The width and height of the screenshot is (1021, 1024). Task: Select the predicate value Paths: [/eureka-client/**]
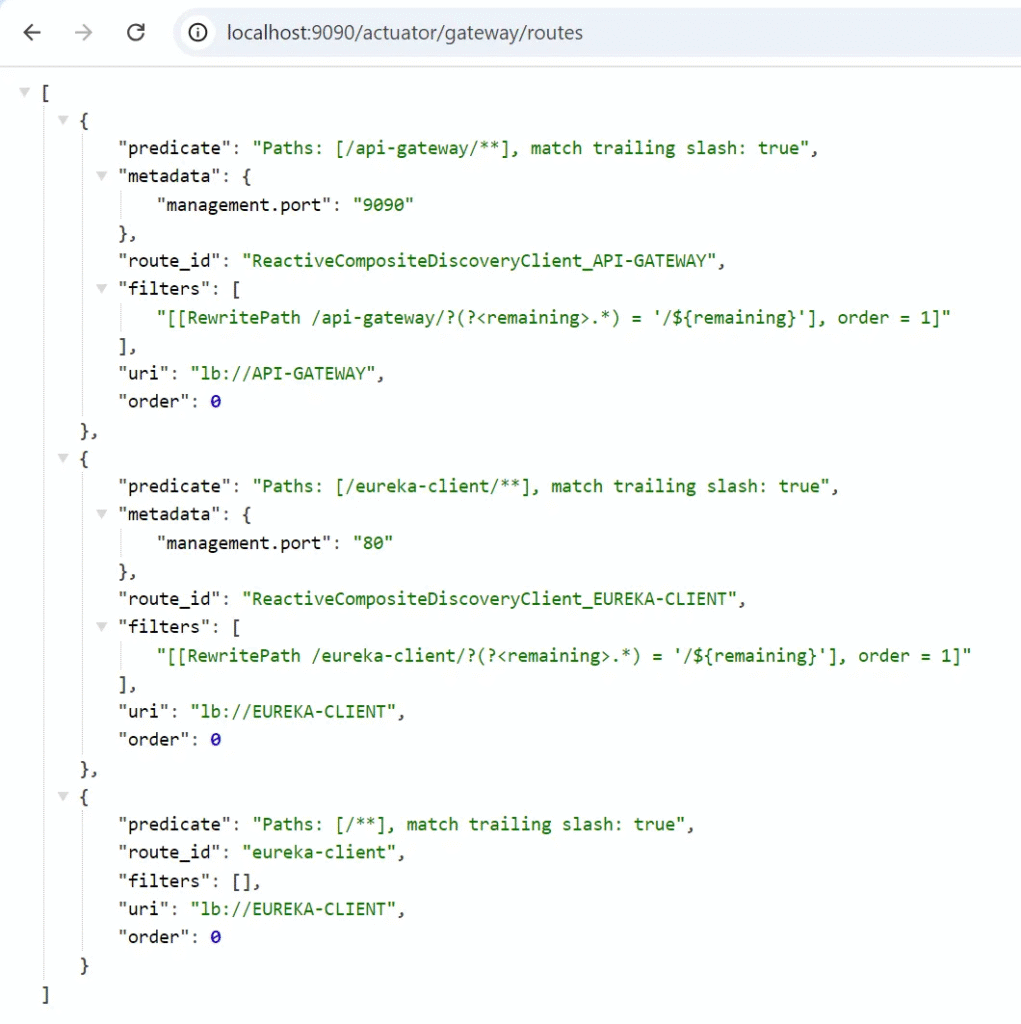point(541,487)
